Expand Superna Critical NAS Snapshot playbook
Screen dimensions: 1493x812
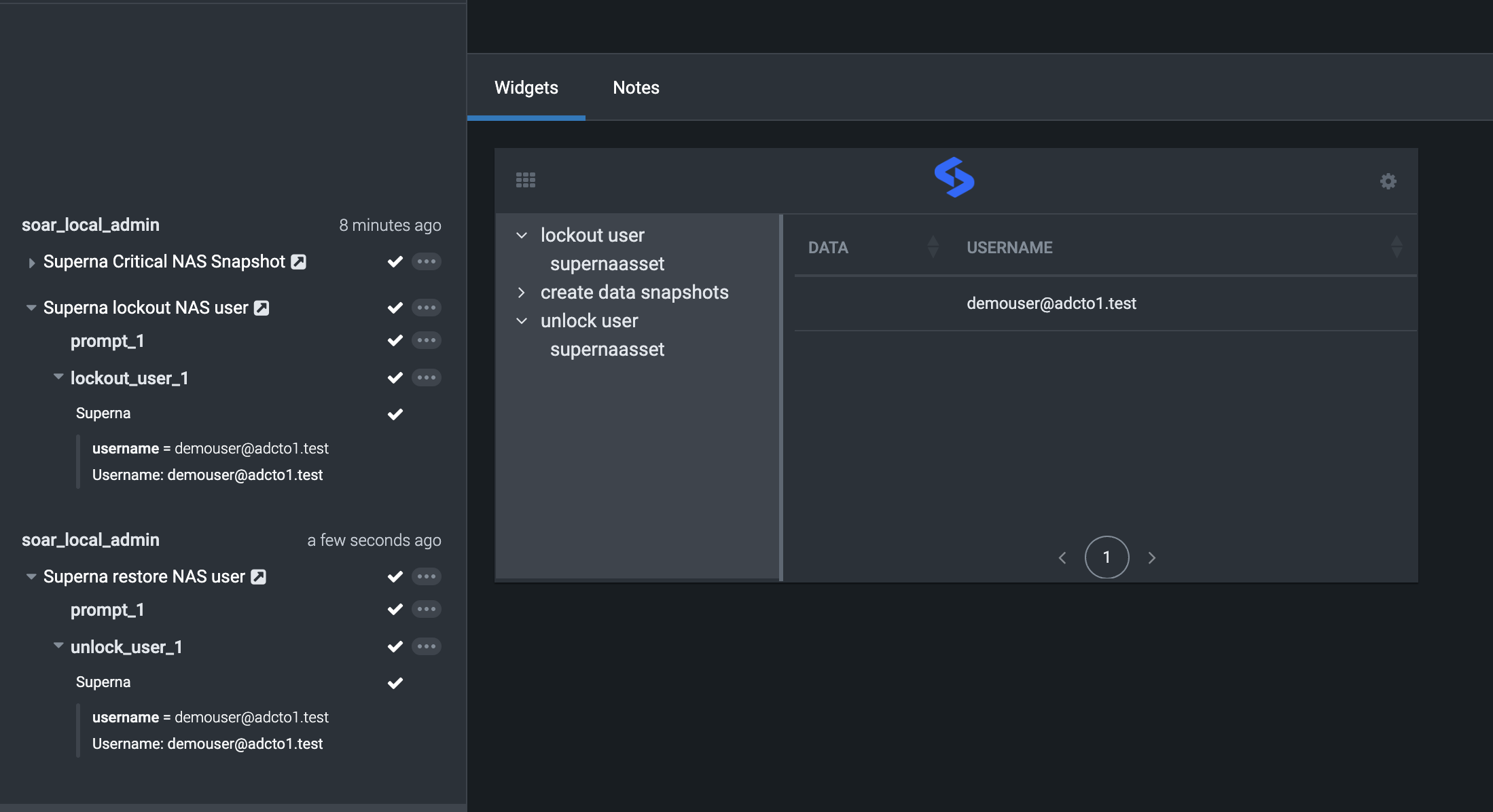31,263
